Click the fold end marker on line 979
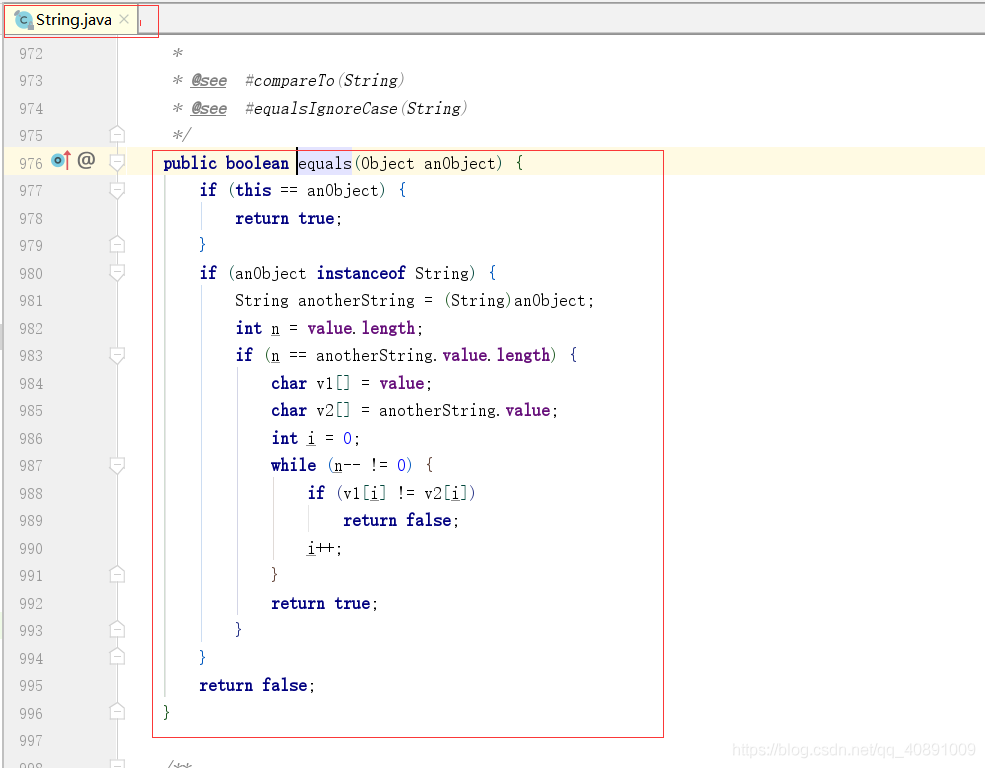 (x=117, y=244)
